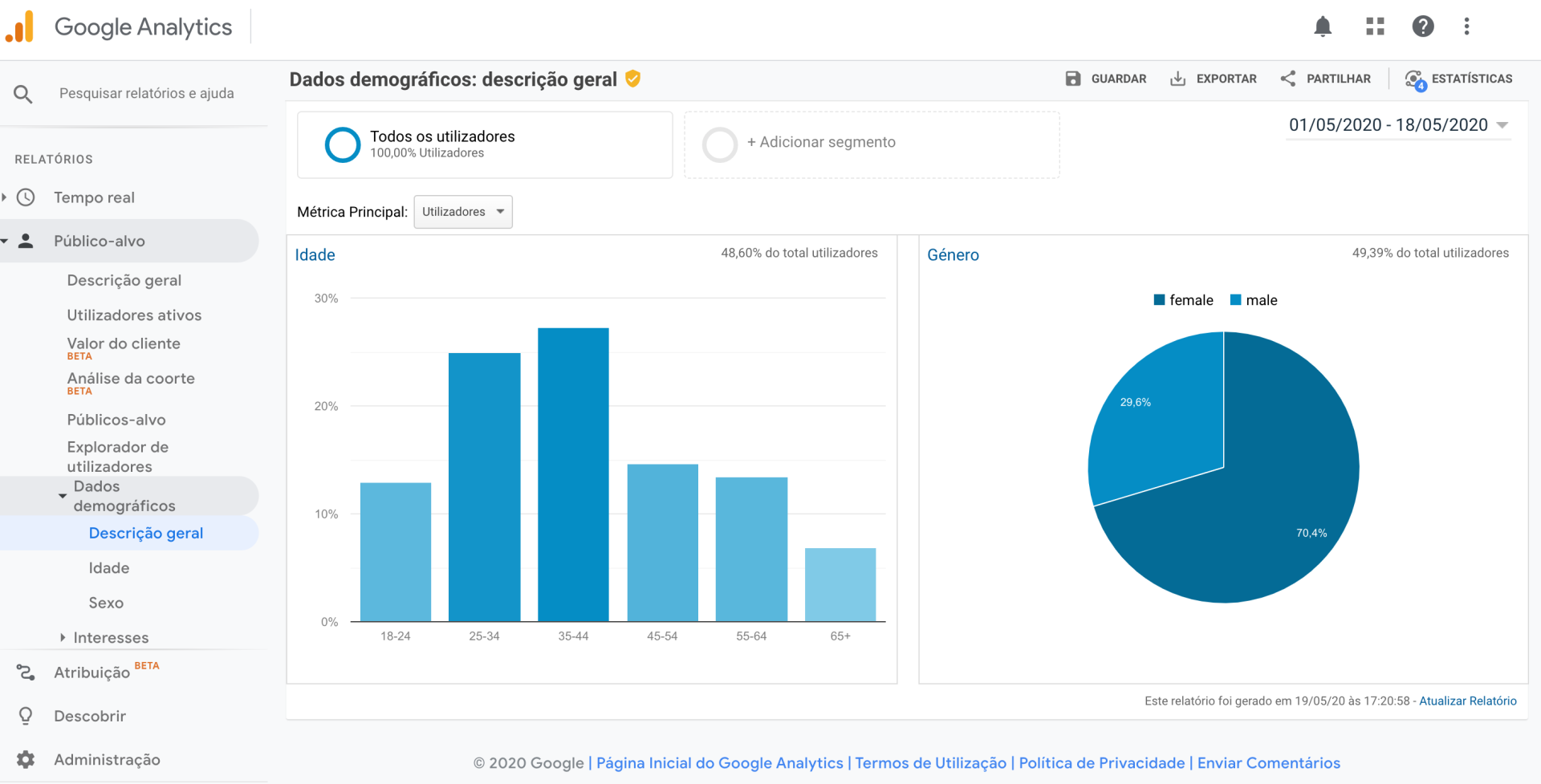Expand the Tempo real section arrow

[4, 197]
